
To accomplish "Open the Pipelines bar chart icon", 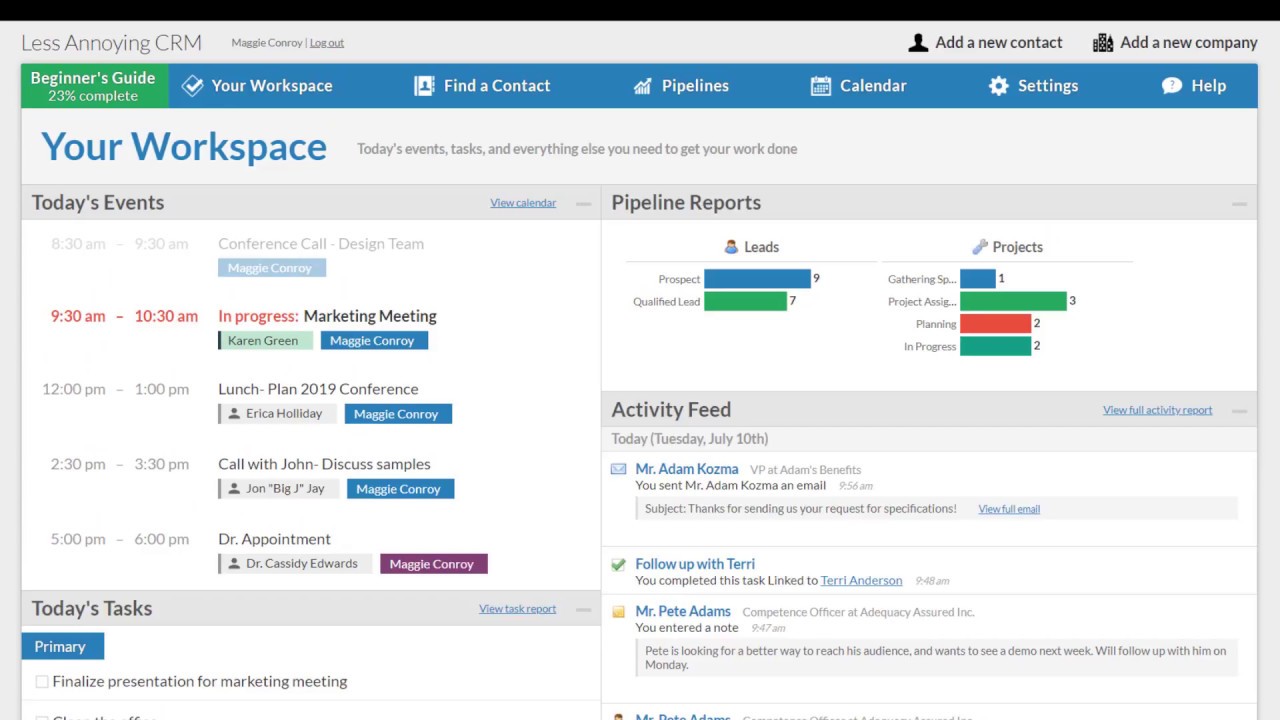I will [x=642, y=85].
